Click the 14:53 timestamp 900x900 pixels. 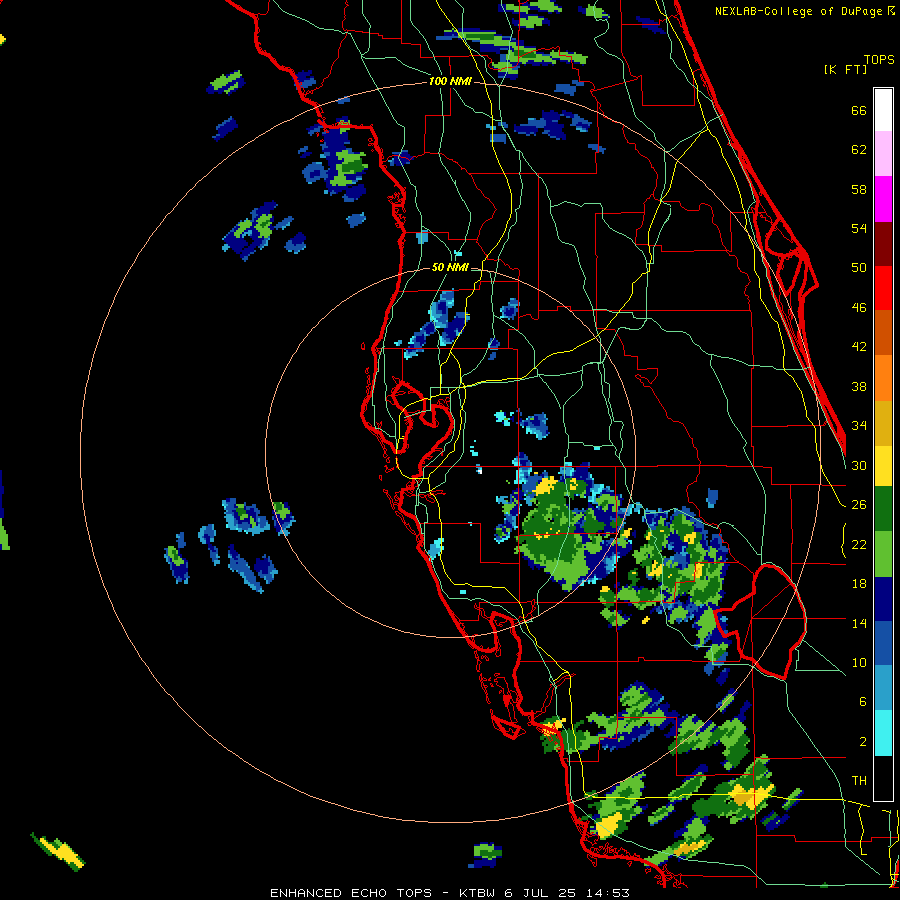(608, 893)
